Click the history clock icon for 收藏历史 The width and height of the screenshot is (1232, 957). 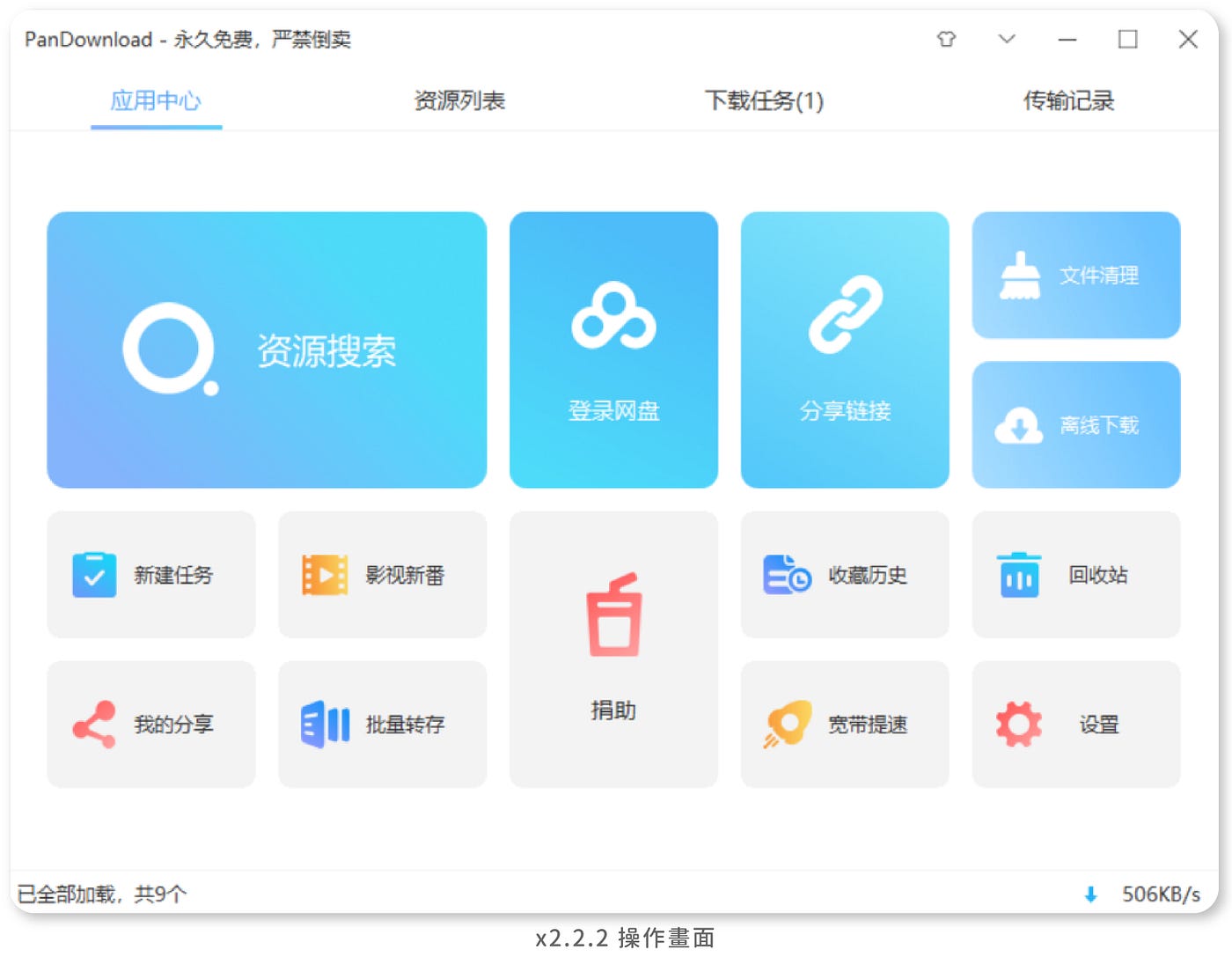click(x=788, y=575)
